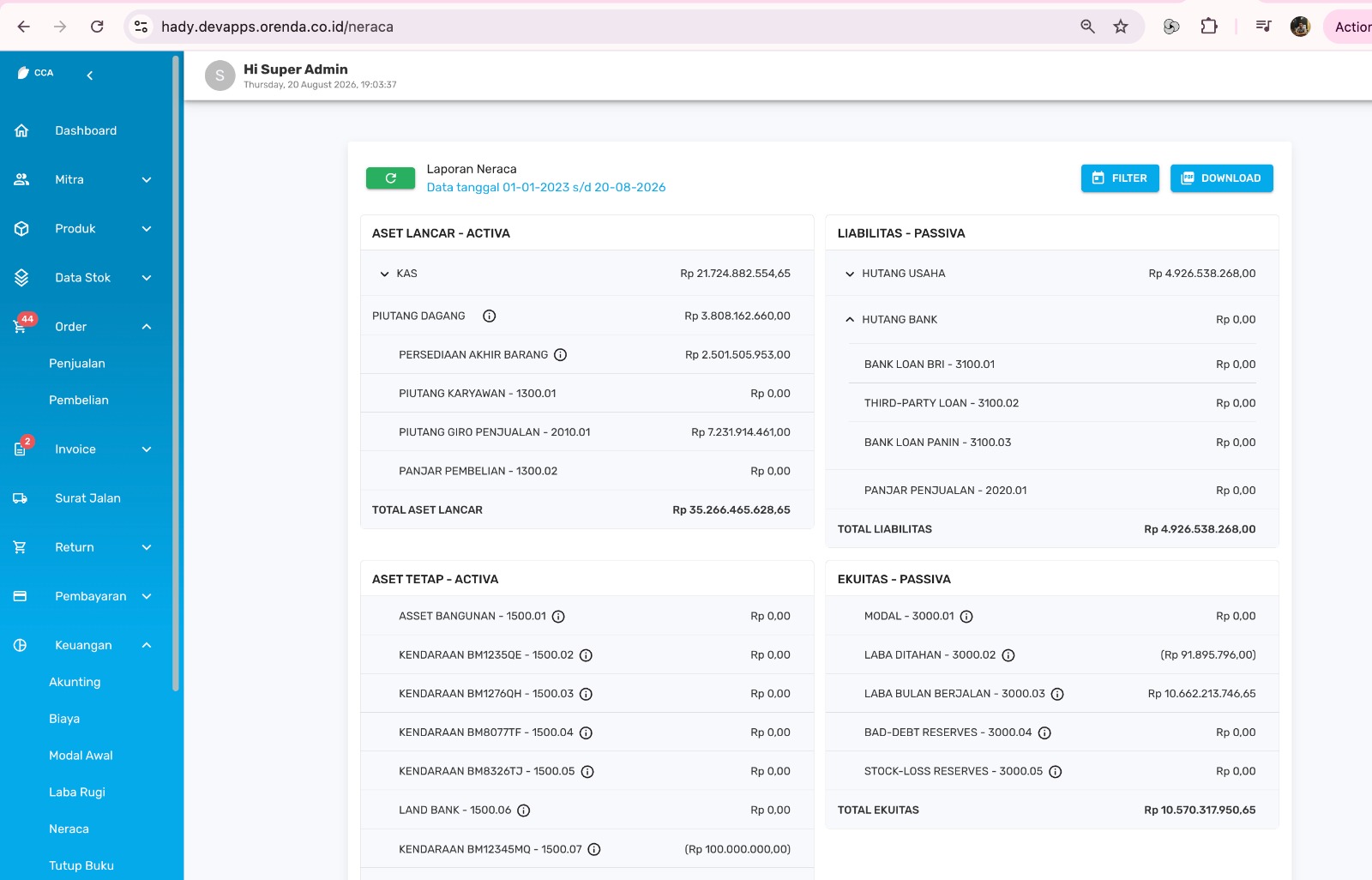
Task: Click info icon next to ASSET BANGUNAN - 1500.01
Action: tap(558, 617)
